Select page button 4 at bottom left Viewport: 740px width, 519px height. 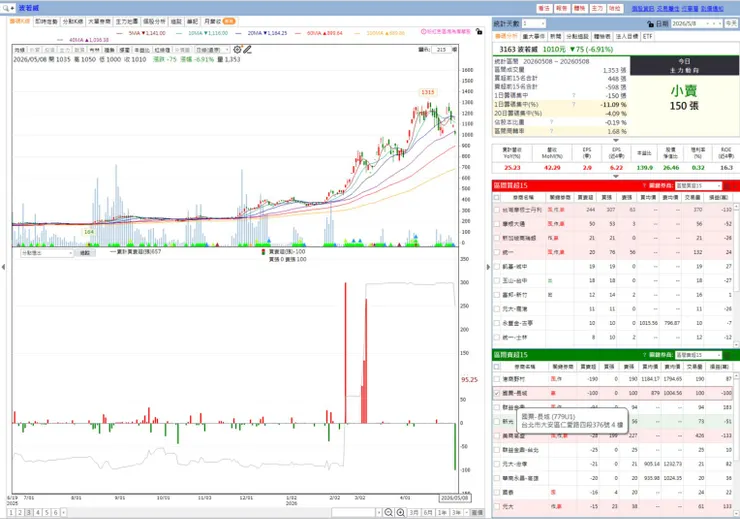pos(38,512)
